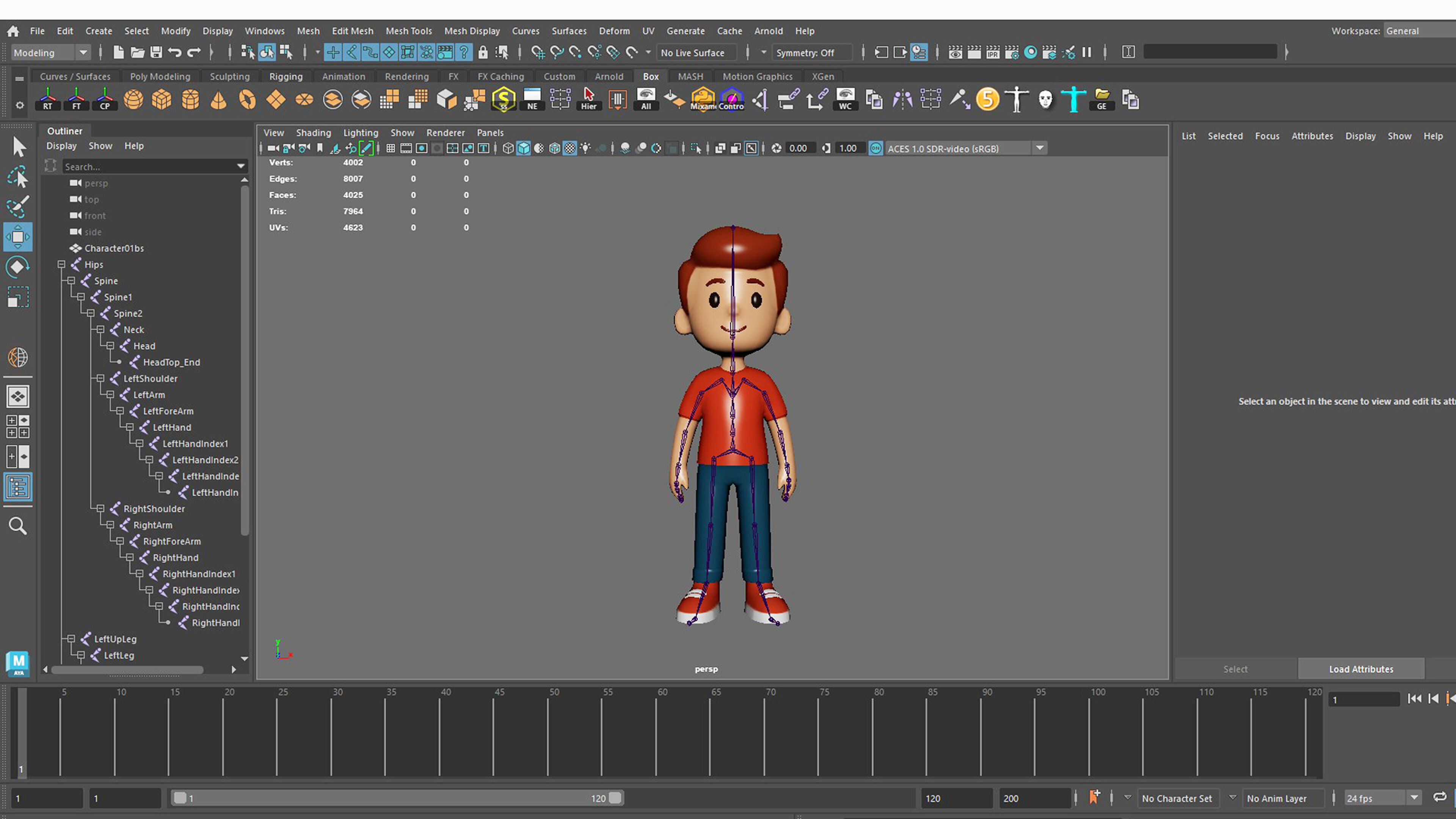Activate the Lasso Select tool

[18, 177]
